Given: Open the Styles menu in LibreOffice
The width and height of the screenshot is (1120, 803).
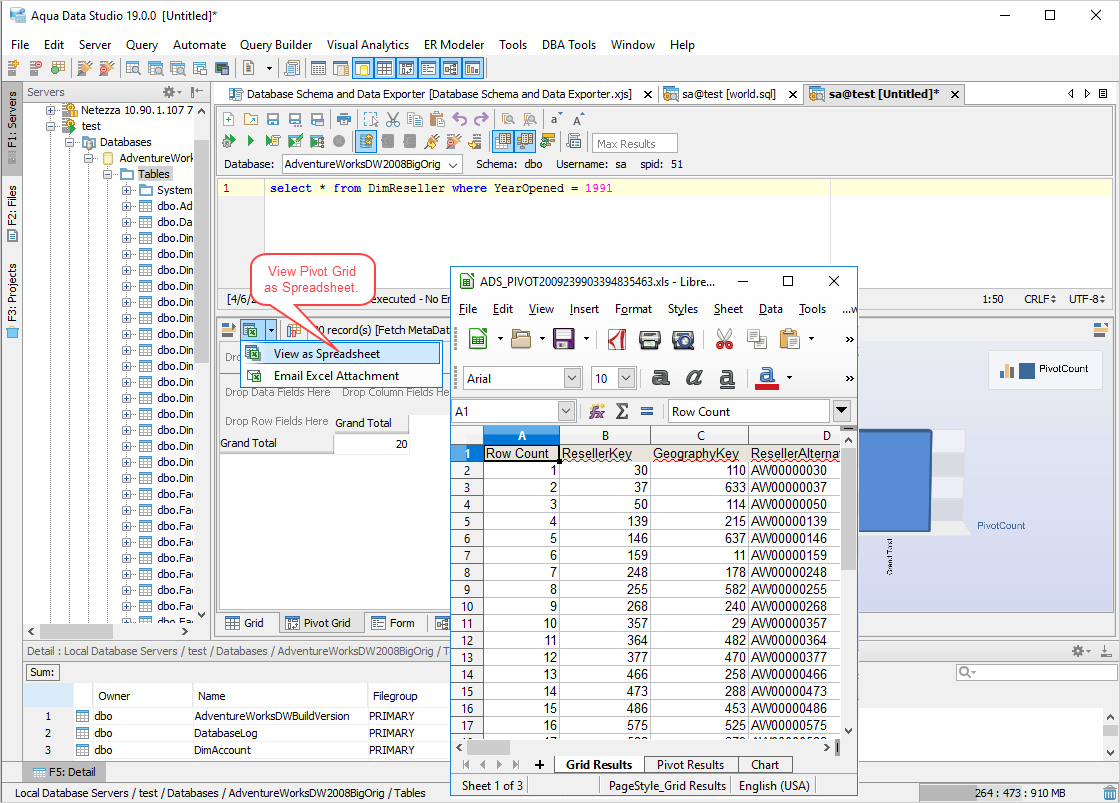Looking at the screenshot, I should 683,309.
